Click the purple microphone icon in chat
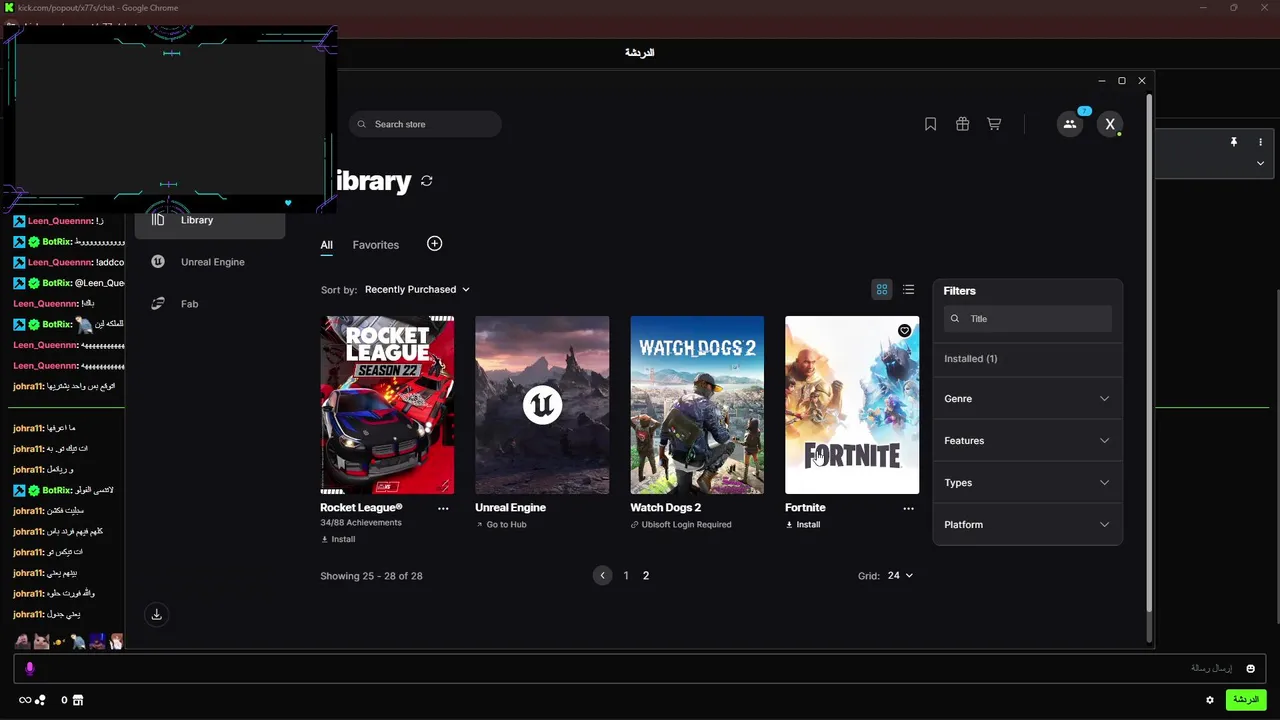This screenshot has height=720, width=1280. click(30, 668)
